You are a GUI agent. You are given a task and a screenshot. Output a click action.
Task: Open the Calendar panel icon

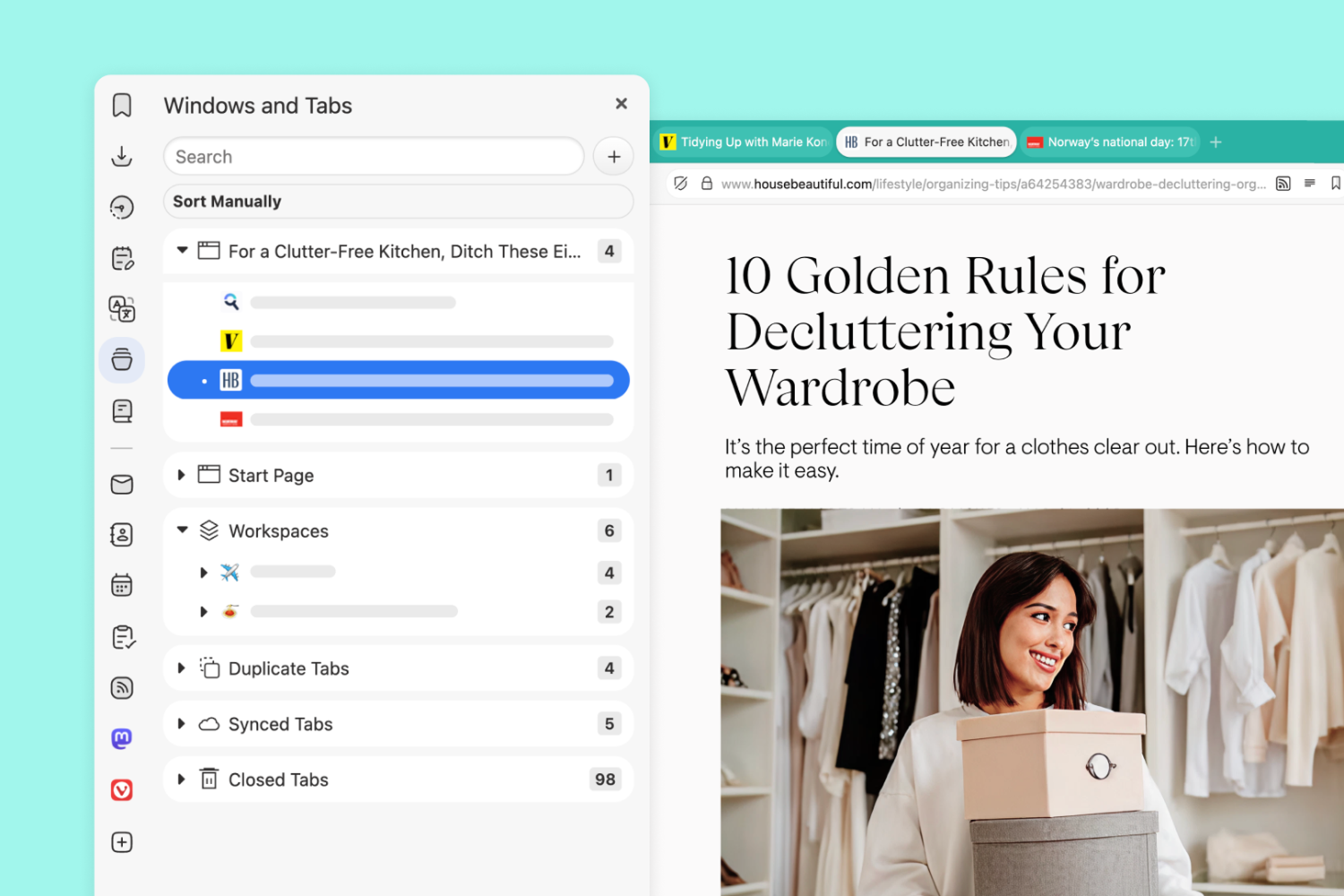pyautogui.click(x=122, y=585)
